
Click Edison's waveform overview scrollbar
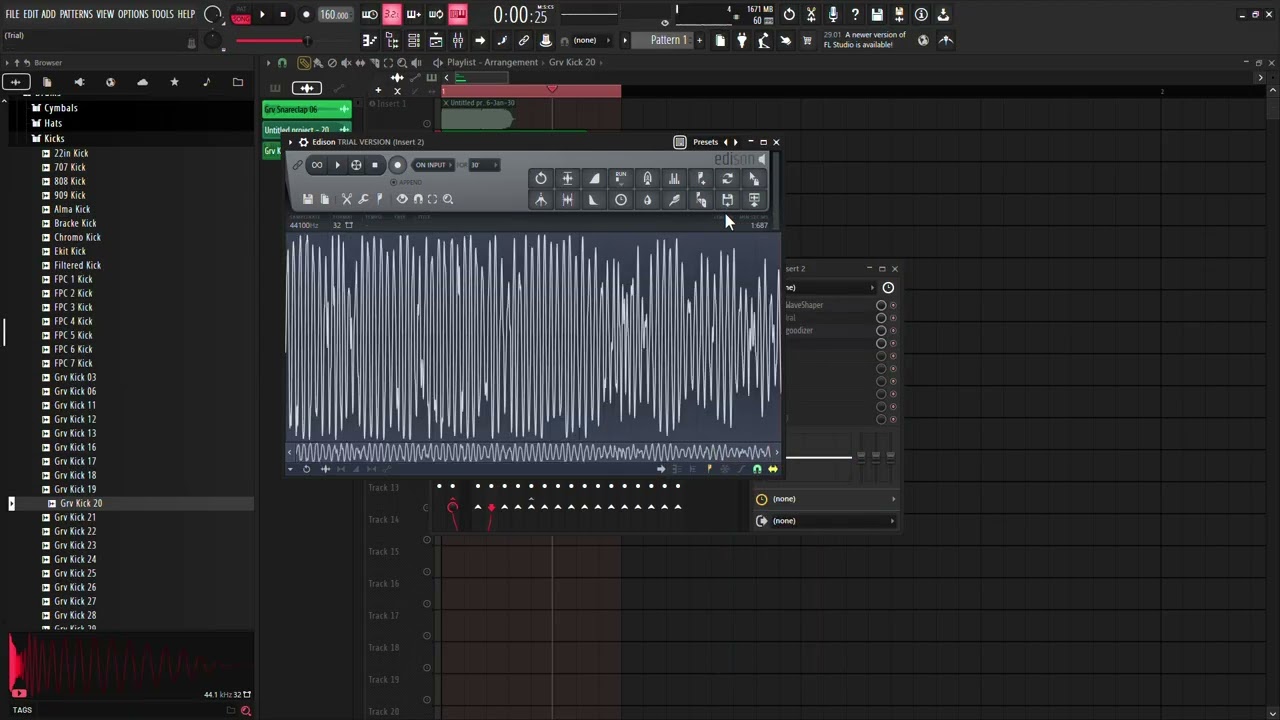pyautogui.click(x=533, y=453)
